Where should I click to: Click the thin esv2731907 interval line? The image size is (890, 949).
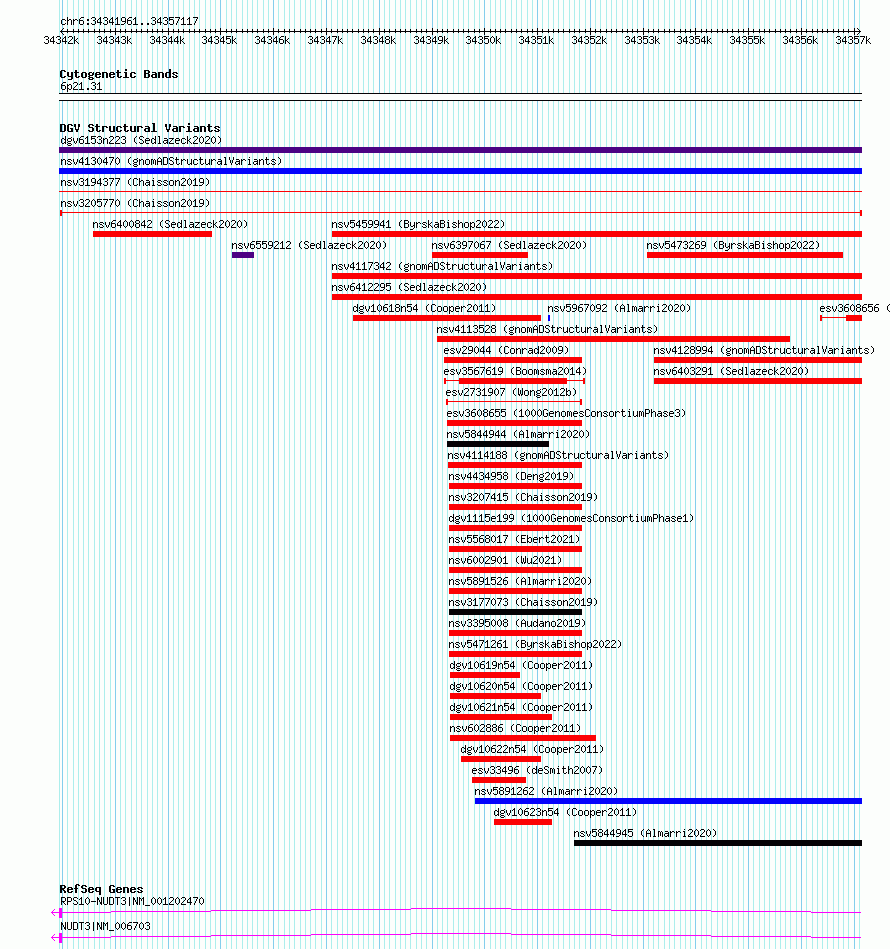514,402
